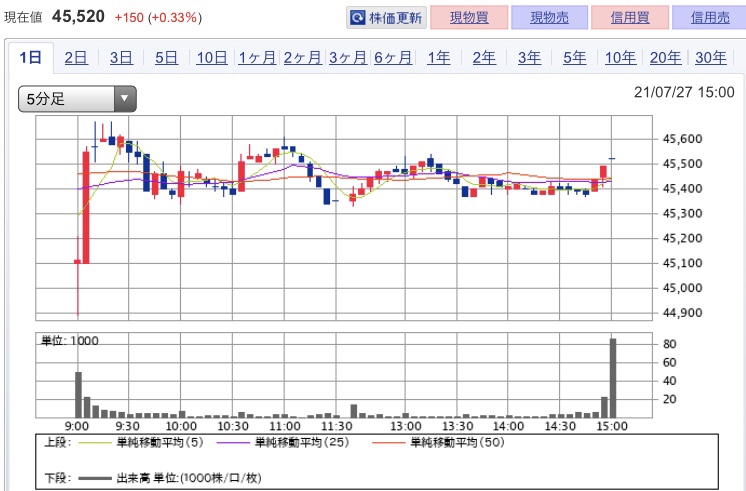Click the refresh arrow icon in 株価更新

click(357, 18)
